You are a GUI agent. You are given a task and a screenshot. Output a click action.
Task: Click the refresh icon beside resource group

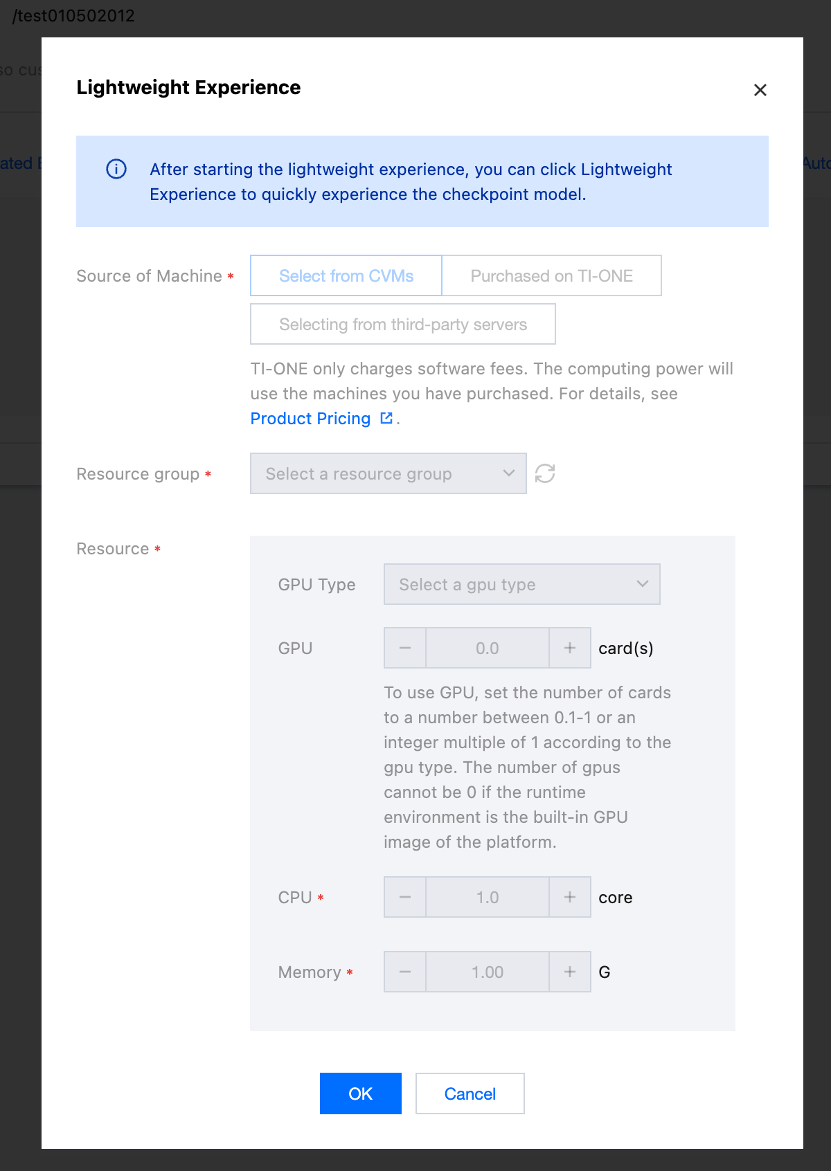[545, 474]
